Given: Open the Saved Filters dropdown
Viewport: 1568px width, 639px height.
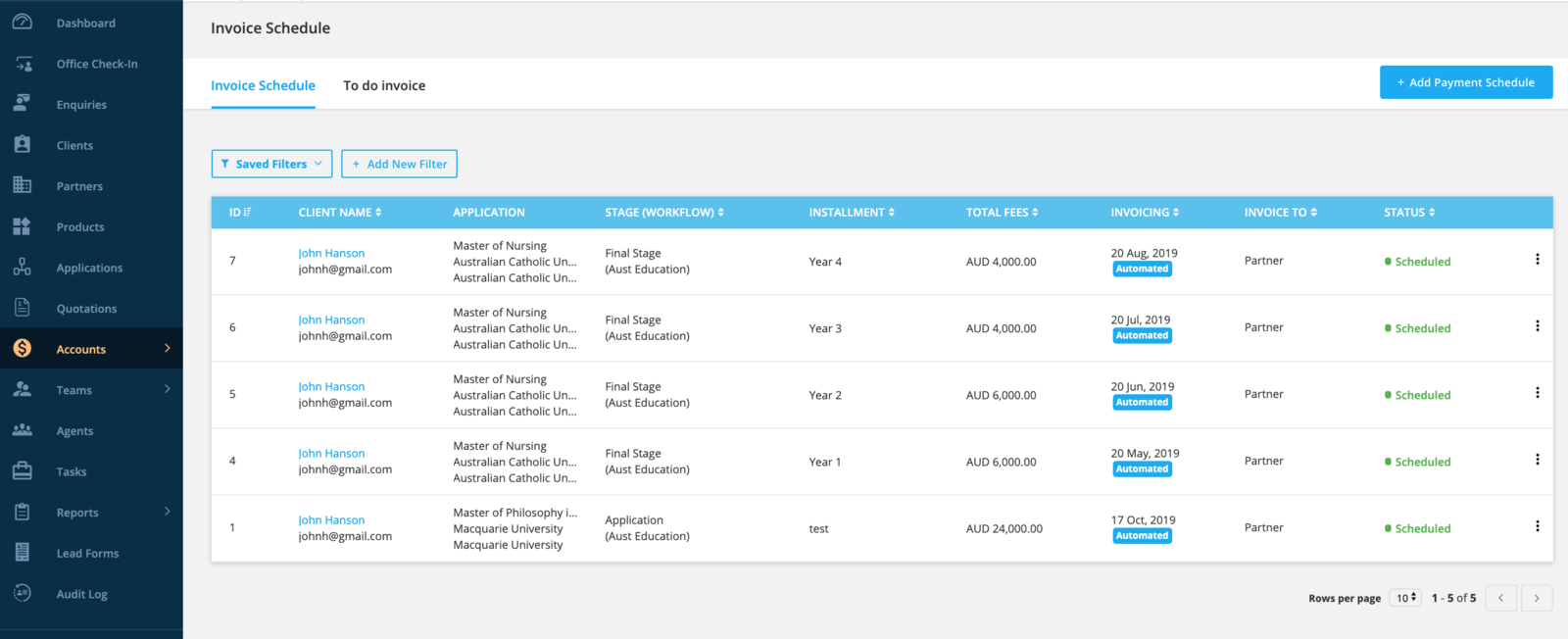Looking at the screenshot, I should (271, 164).
